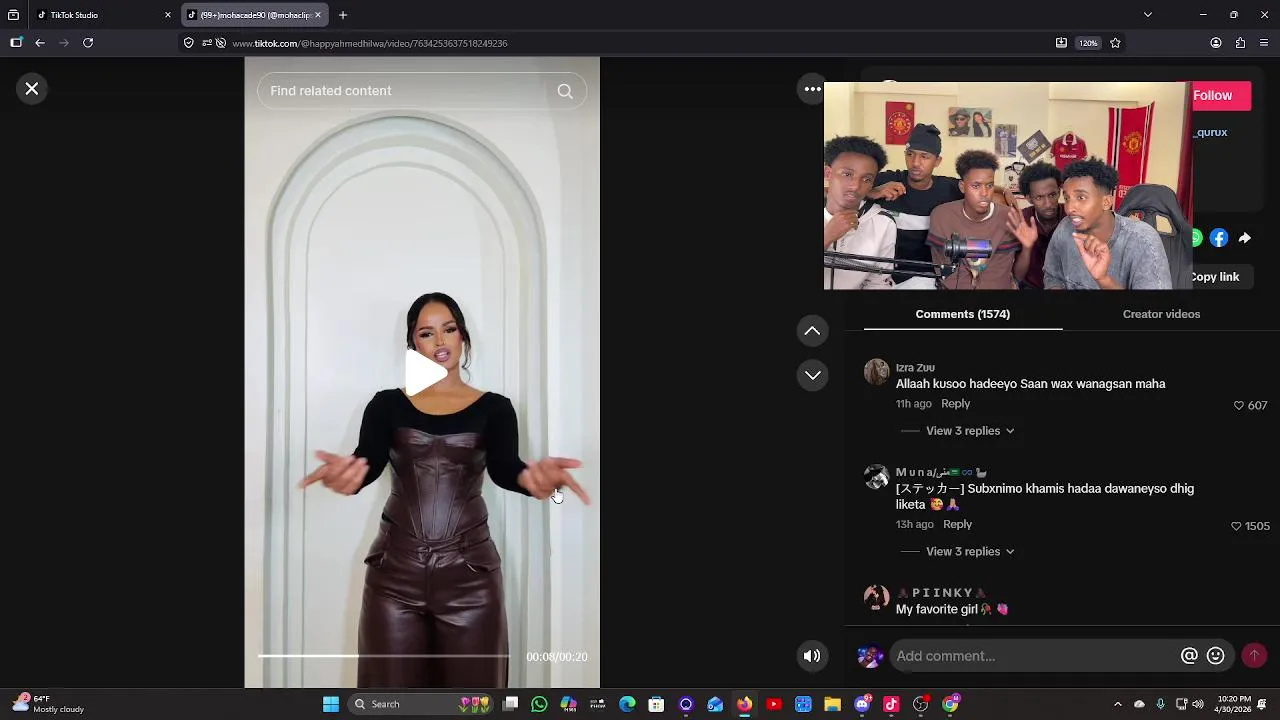The height and width of the screenshot is (720, 1280).
Task: Open a new browser tab with the plus icon
Action: (343, 15)
